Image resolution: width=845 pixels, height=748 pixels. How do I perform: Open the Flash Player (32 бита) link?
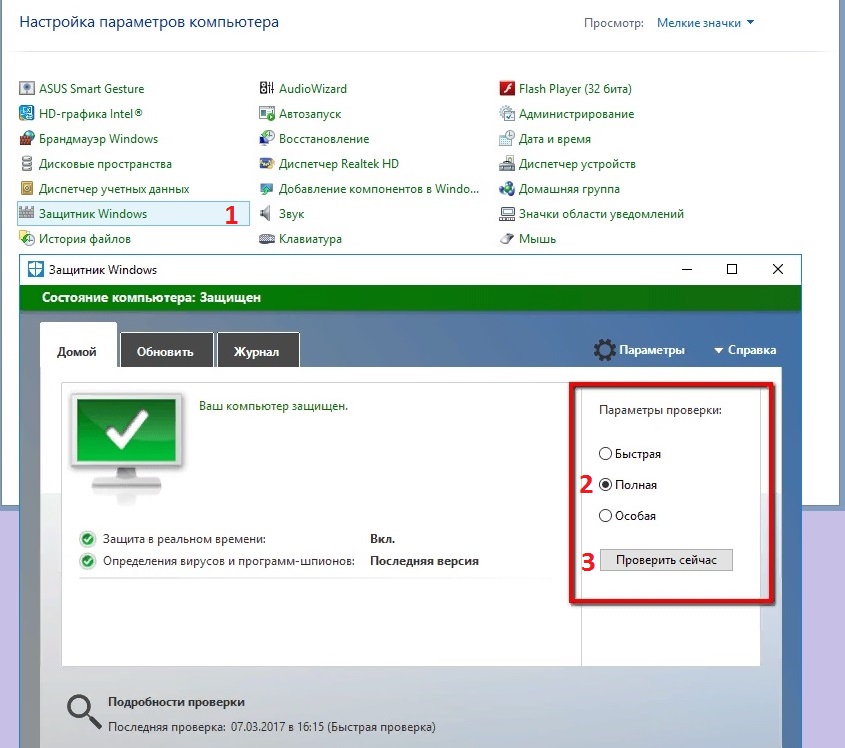(x=575, y=88)
